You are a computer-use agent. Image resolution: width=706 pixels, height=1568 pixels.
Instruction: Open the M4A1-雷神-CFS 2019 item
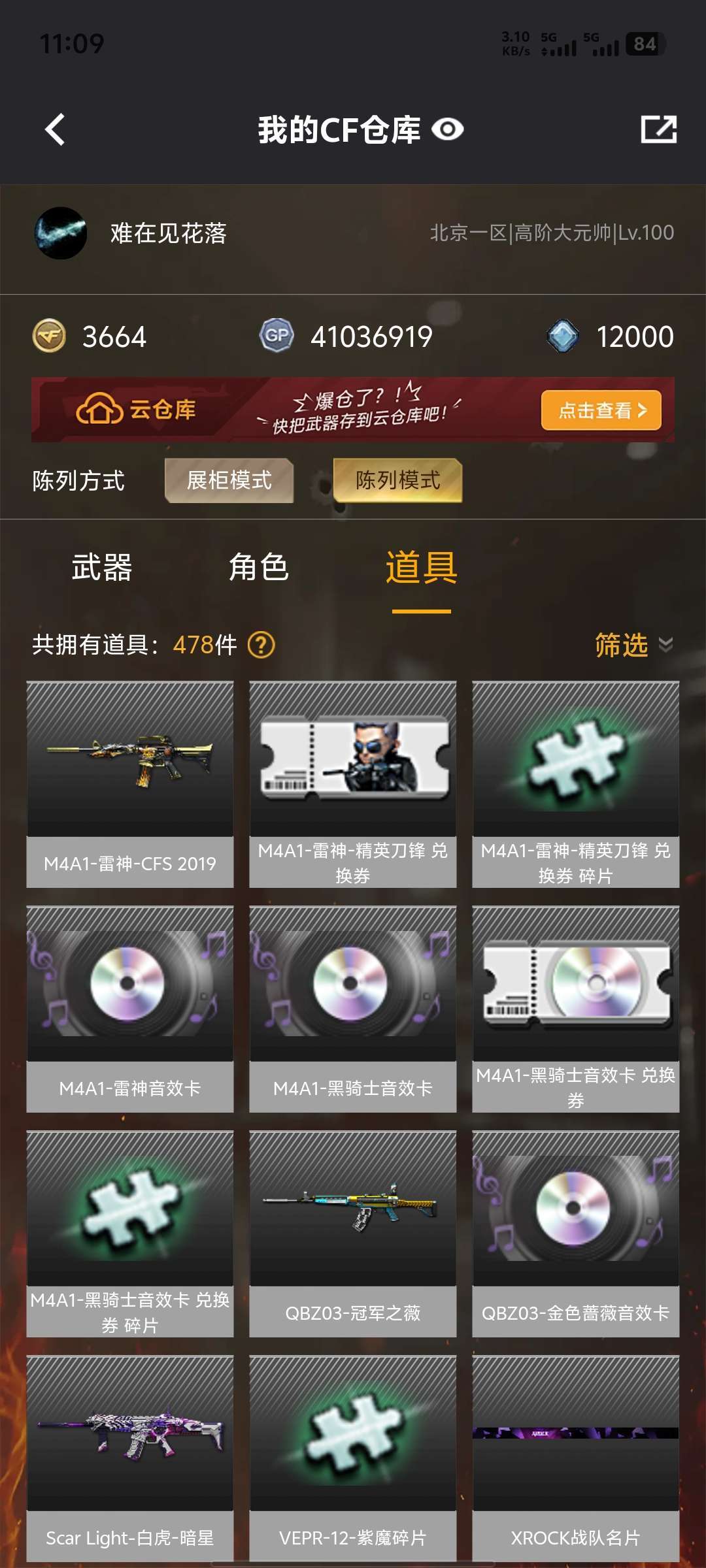(130, 784)
